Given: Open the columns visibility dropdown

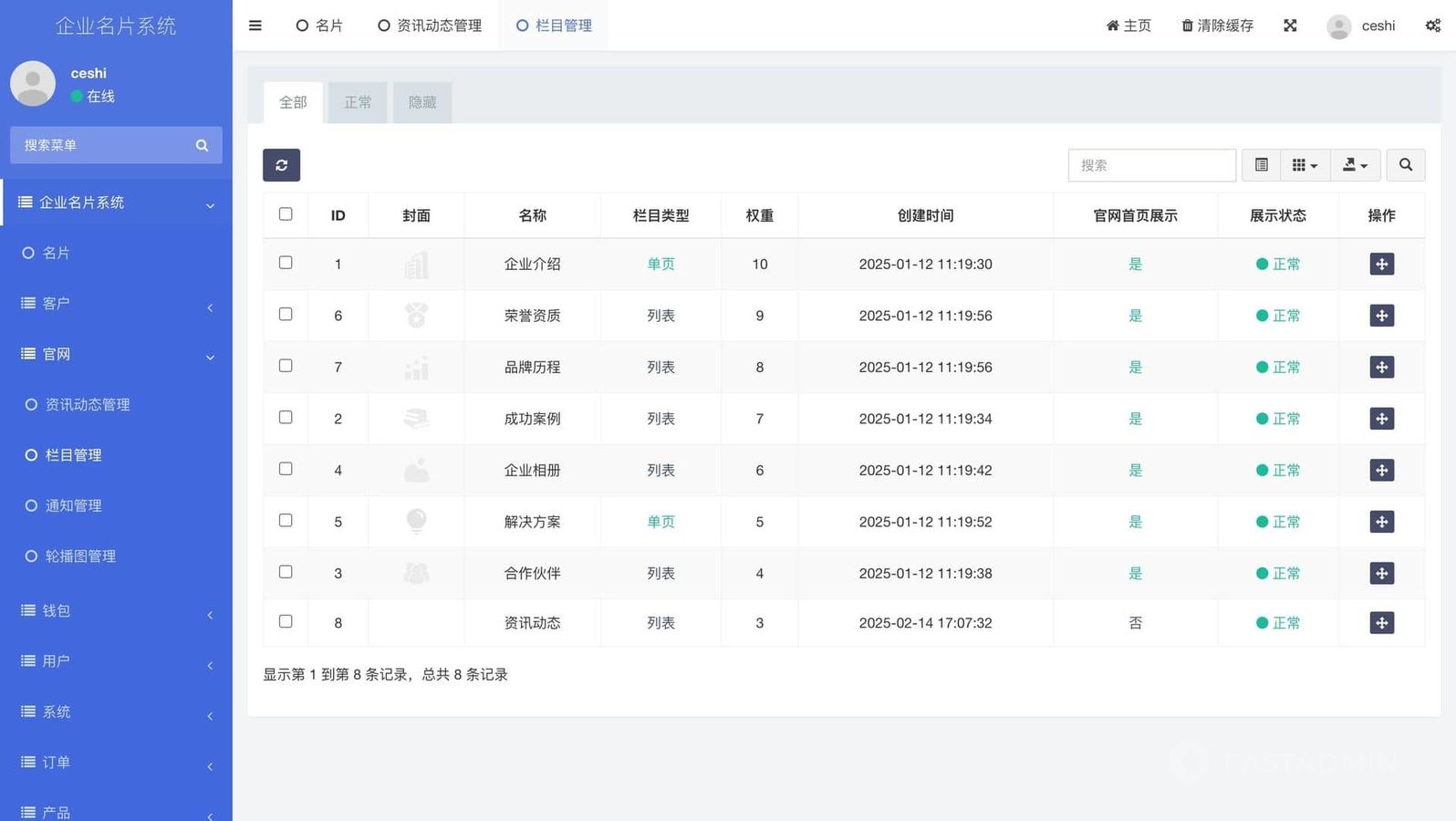Looking at the screenshot, I should 1305,165.
